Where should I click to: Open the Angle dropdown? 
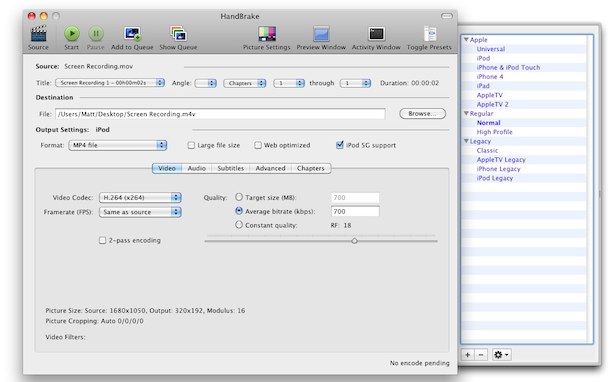(x=205, y=83)
